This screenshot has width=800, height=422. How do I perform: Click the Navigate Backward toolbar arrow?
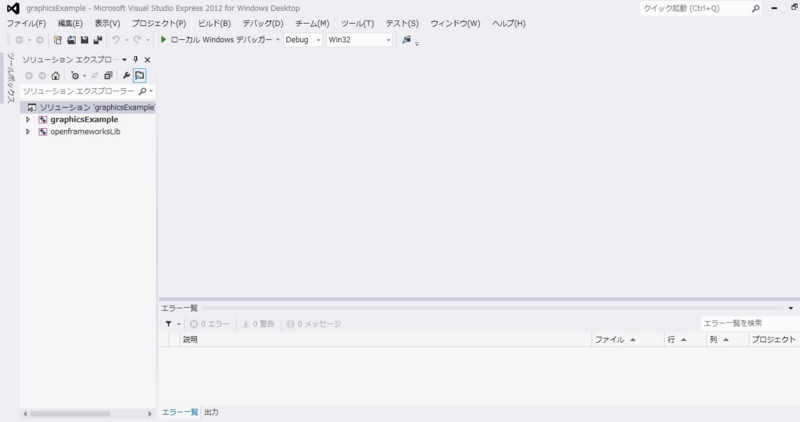(19, 40)
